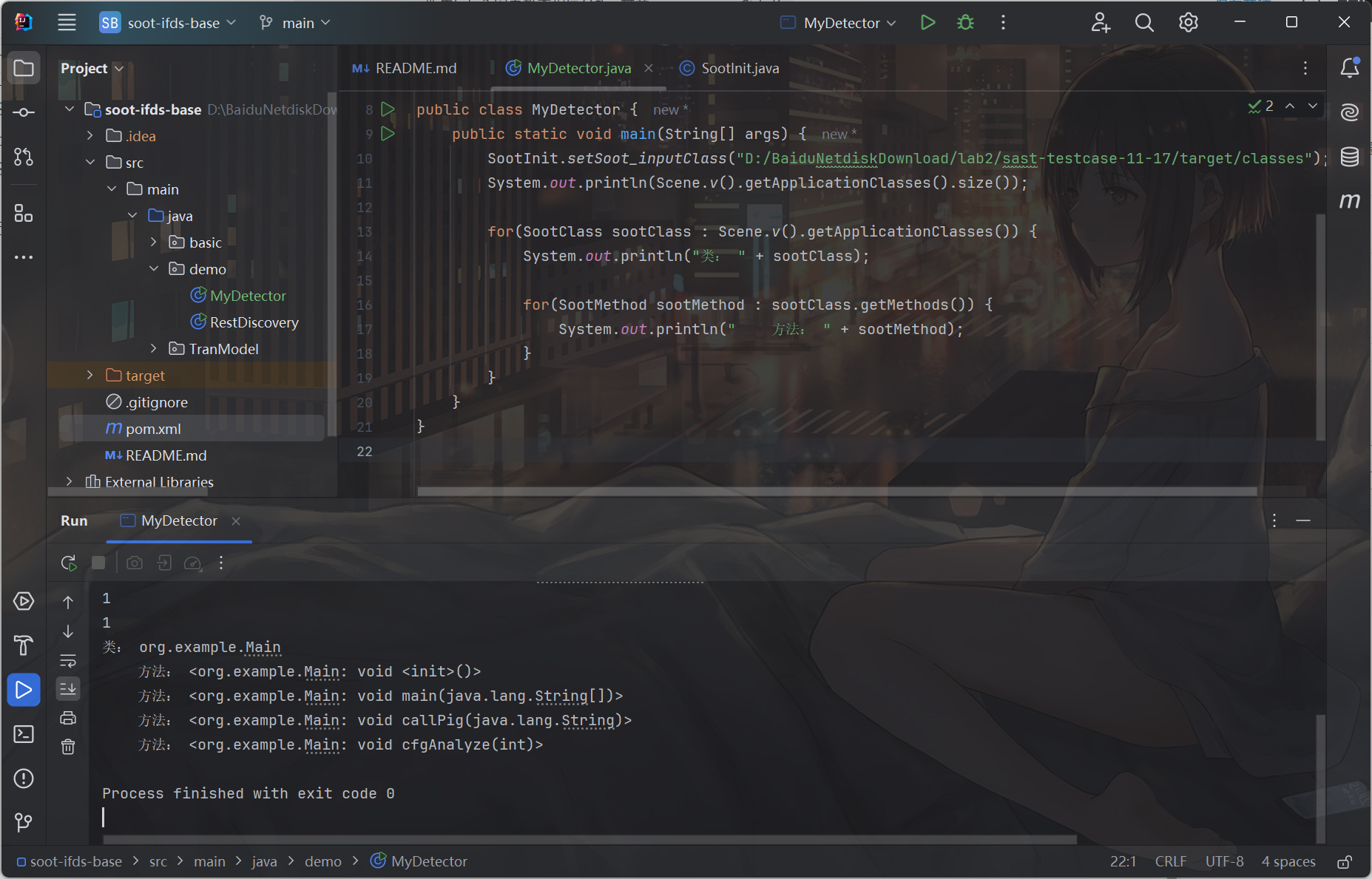Viewport: 1372px width, 879px height.
Task: Click the editor horizontal scrollbar
Action: point(836,492)
